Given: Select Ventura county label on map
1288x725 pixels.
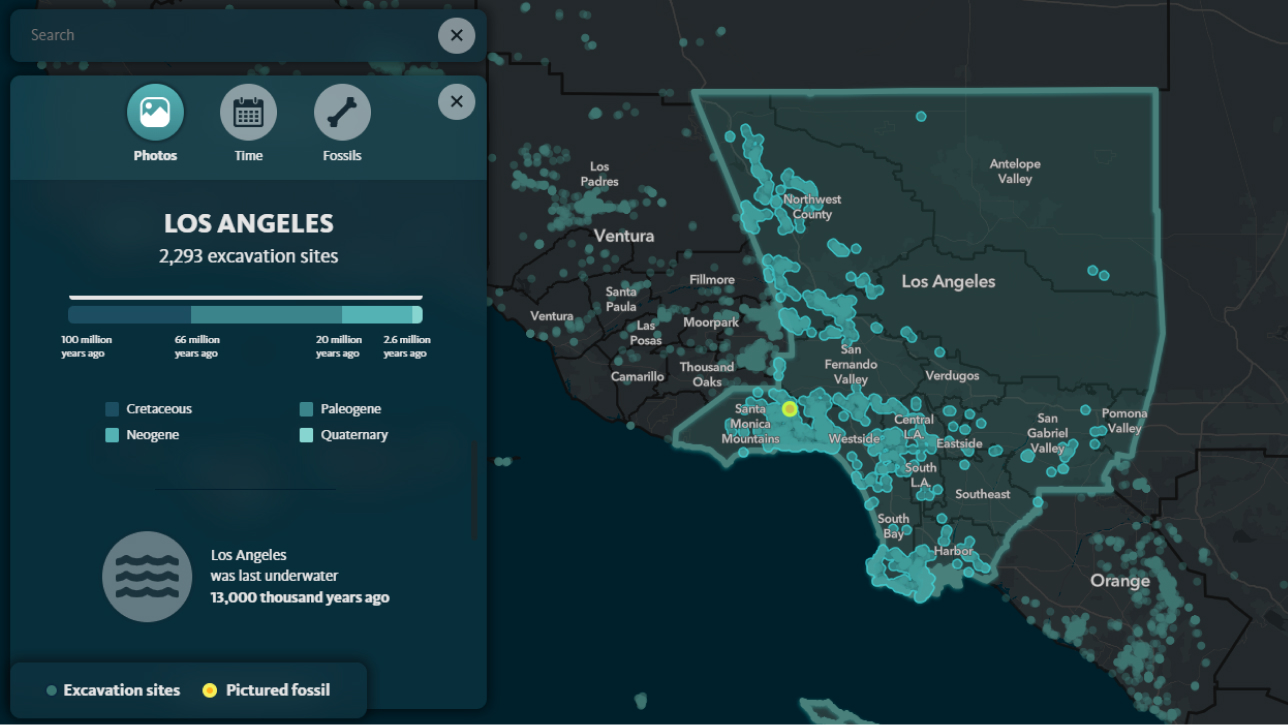Looking at the screenshot, I should tap(623, 236).
